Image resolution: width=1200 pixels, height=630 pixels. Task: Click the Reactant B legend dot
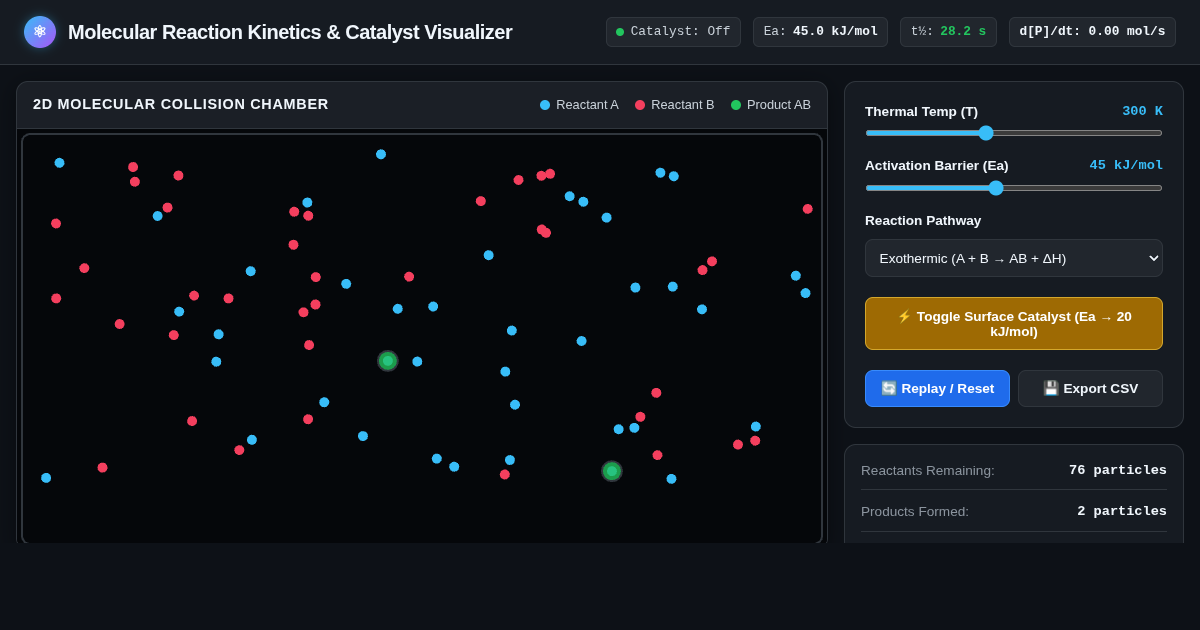coord(640,105)
